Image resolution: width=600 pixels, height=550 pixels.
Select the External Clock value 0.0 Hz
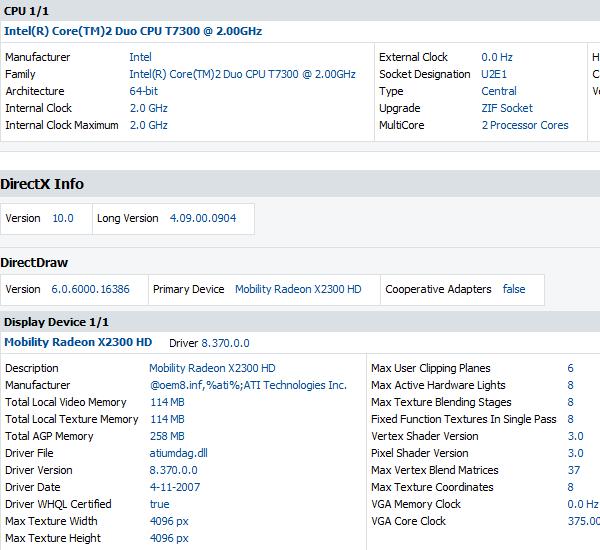497,57
